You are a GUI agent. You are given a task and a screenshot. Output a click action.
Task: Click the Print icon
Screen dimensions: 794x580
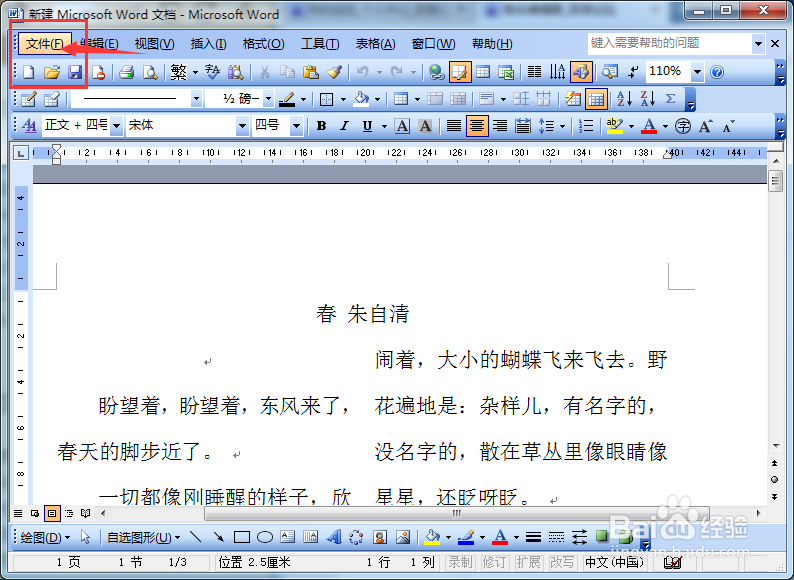[x=126, y=72]
